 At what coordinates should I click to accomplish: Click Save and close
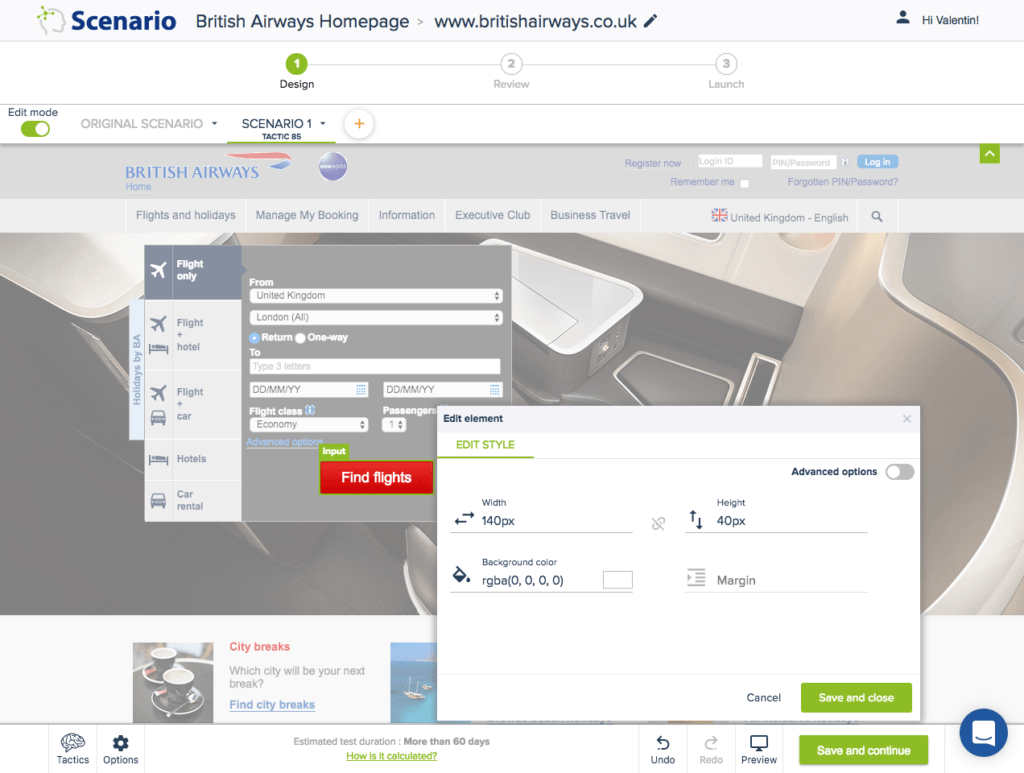tap(856, 697)
